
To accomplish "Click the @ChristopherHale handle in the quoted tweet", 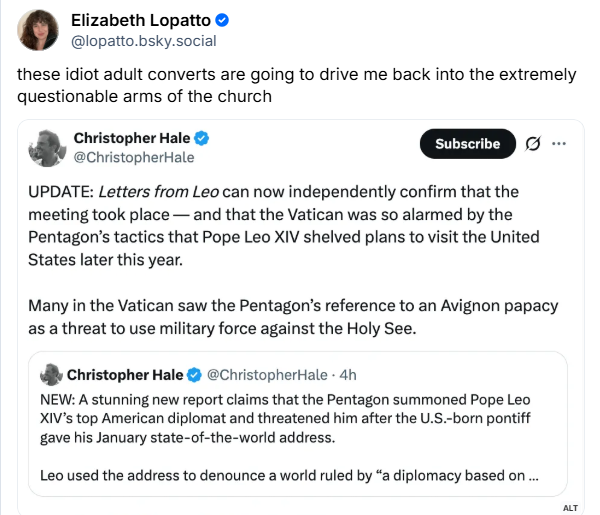I will tap(267, 375).
